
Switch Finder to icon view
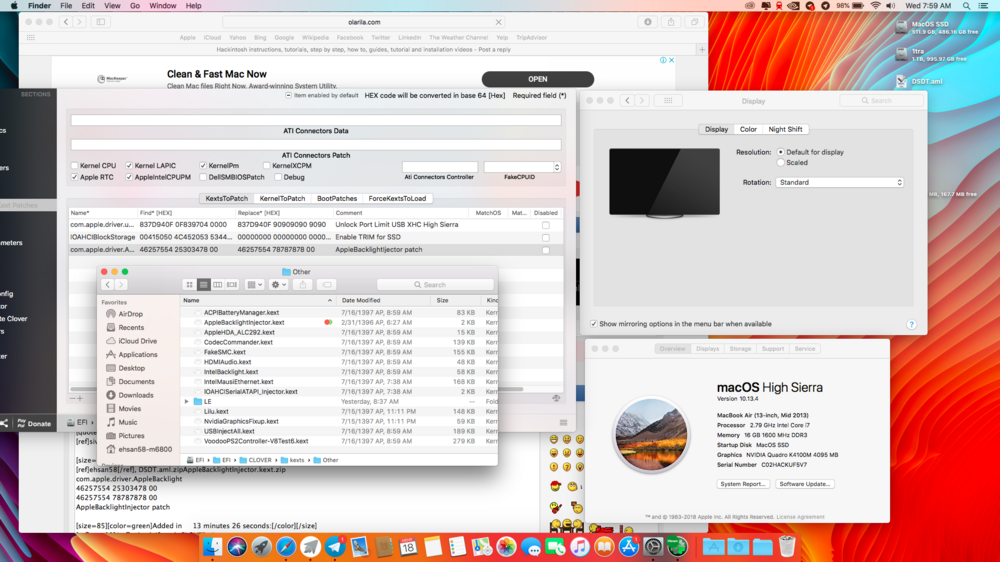(x=189, y=285)
